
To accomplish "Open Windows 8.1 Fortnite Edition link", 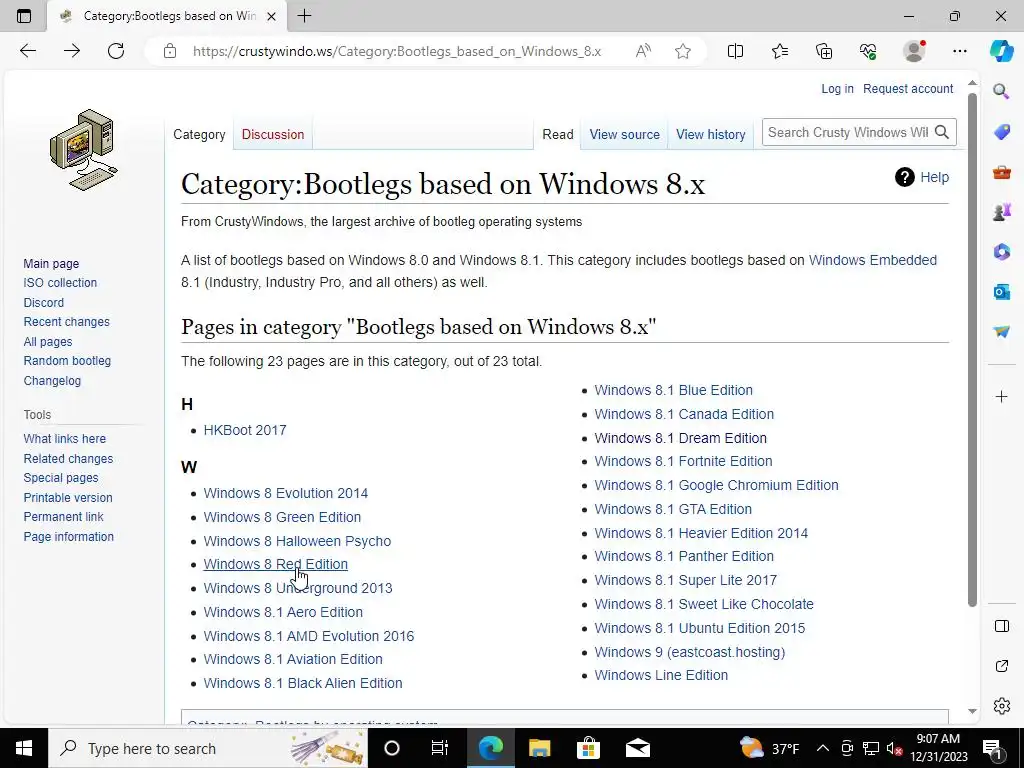I will pyautogui.click(x=683, y=462).
